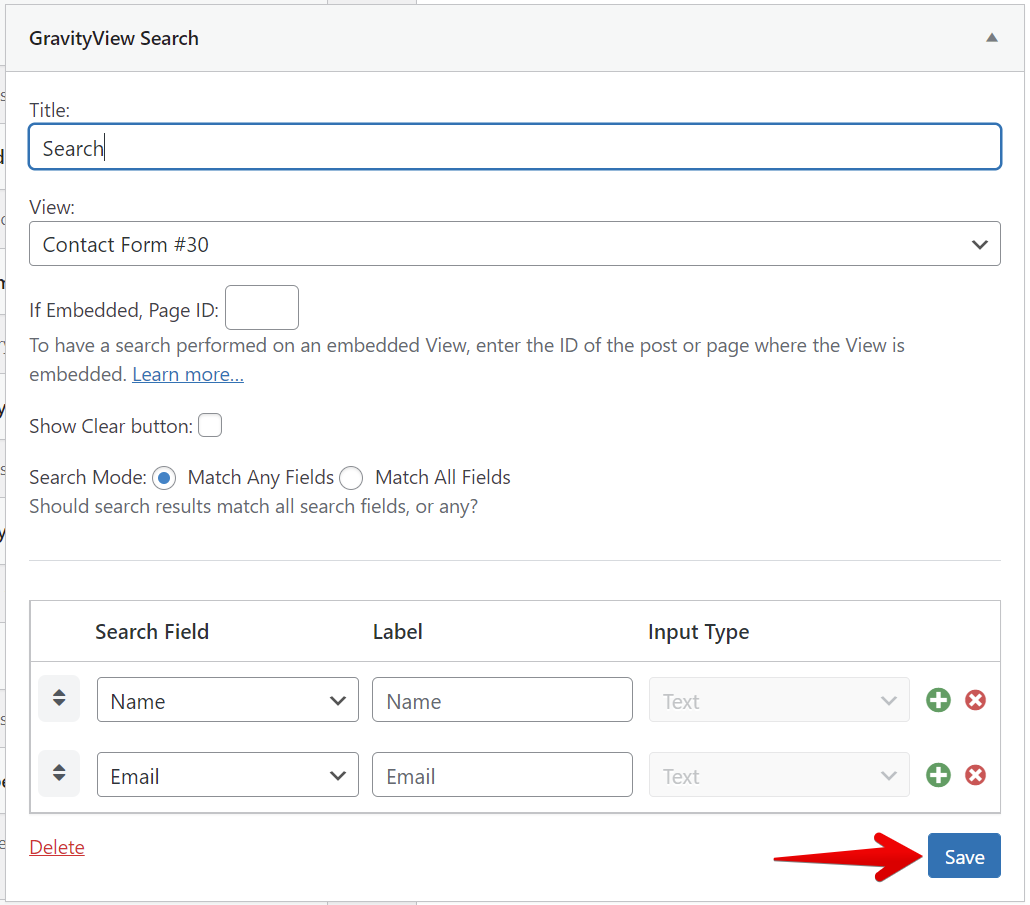Open the Search Field dropdown for Email
This screenshot has width=1030, height=905.
click(x=227, y=774)
